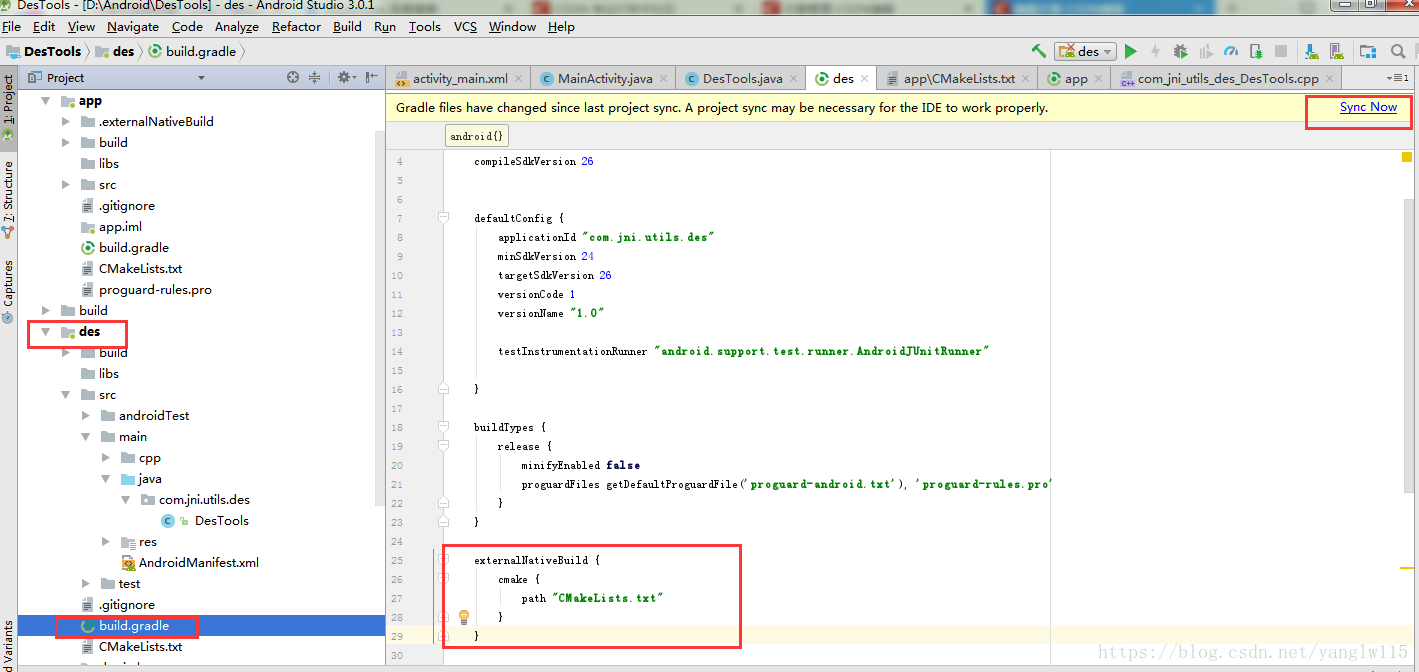
Task: Expand the androidTest folder
Action: coord(86,416)
